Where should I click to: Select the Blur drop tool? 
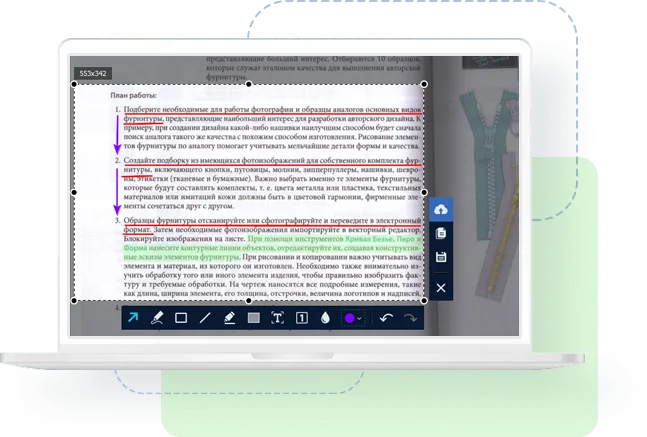coord(325,318)
